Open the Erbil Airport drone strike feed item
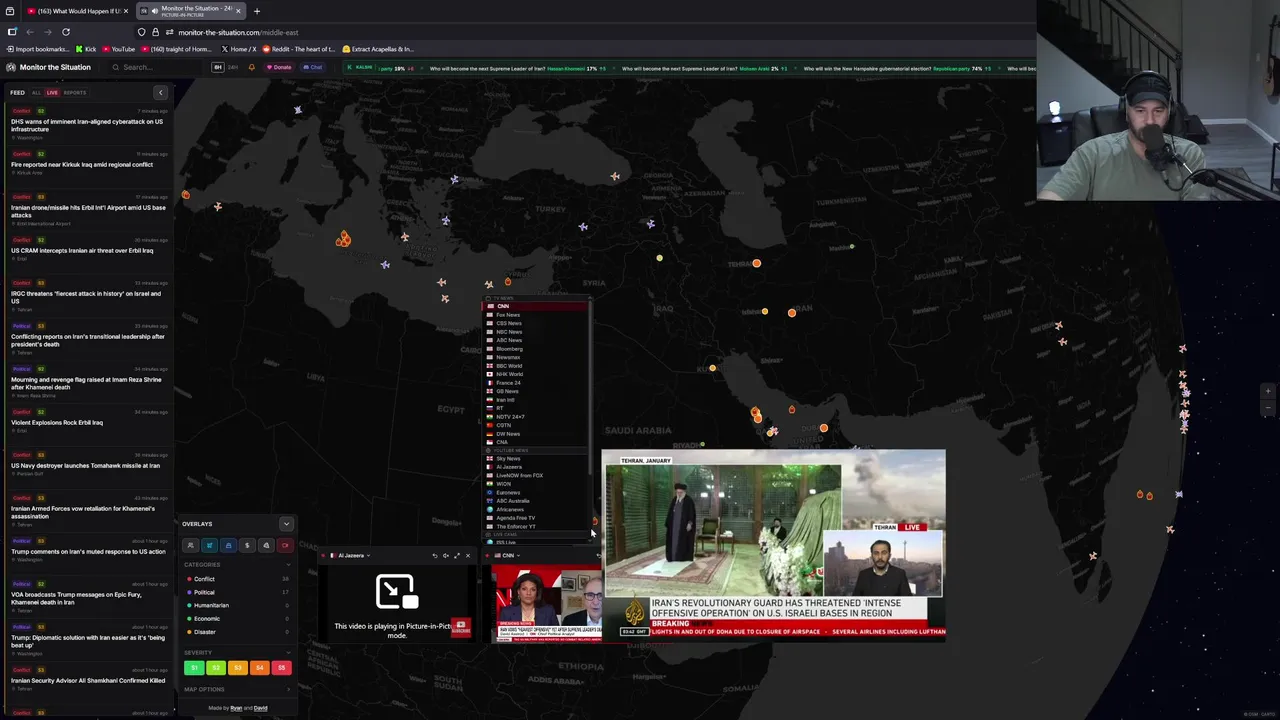The image size is (1280, 720). pyautogui.click(x=87, y=211)
